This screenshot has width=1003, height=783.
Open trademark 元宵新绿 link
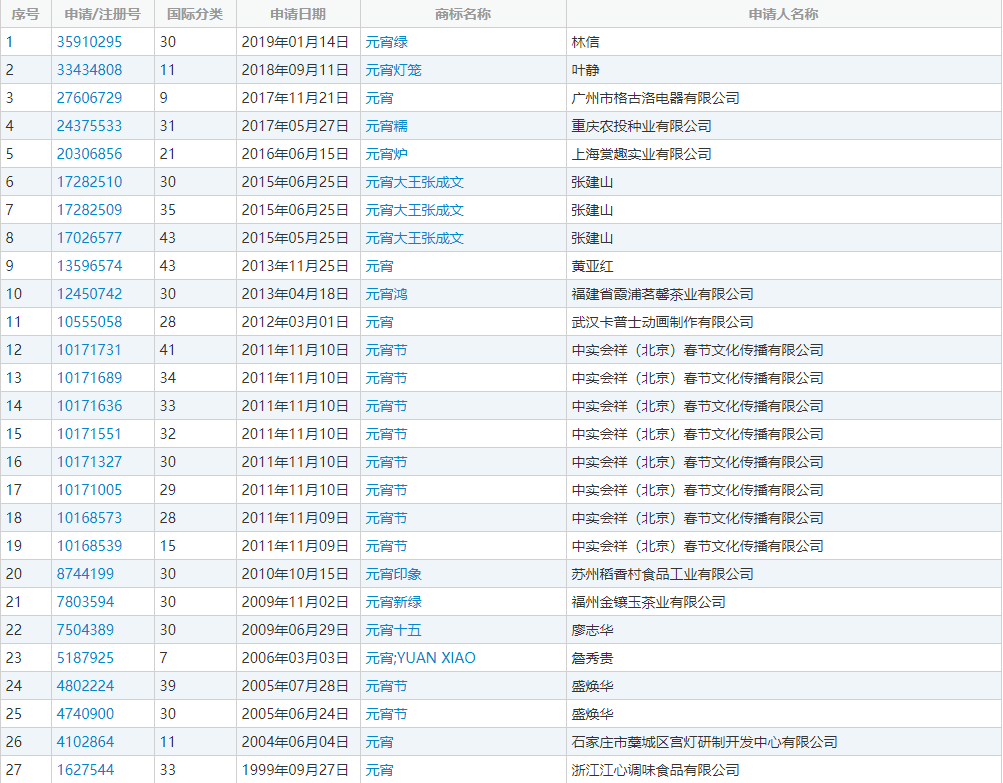393,602
